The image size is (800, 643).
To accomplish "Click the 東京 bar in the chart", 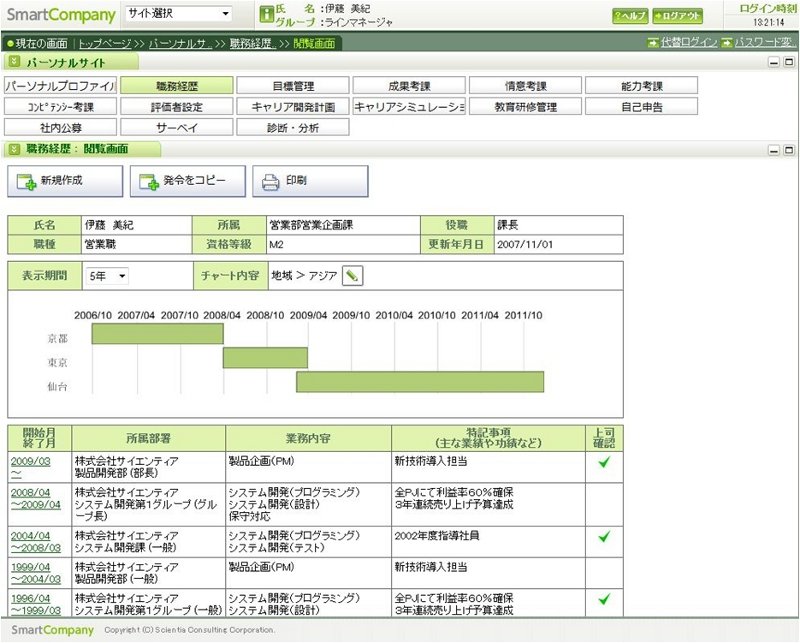I will 265,358.
